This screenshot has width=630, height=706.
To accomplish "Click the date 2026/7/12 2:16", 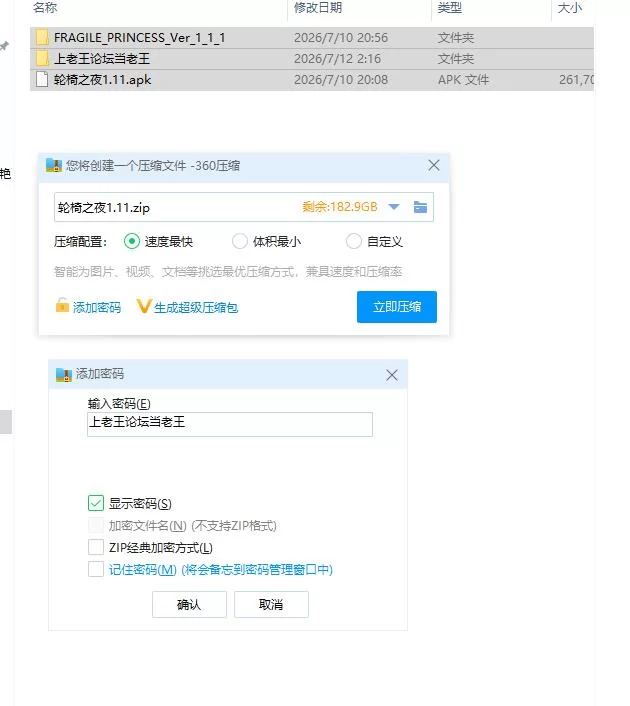I will (x=337, y=59).
